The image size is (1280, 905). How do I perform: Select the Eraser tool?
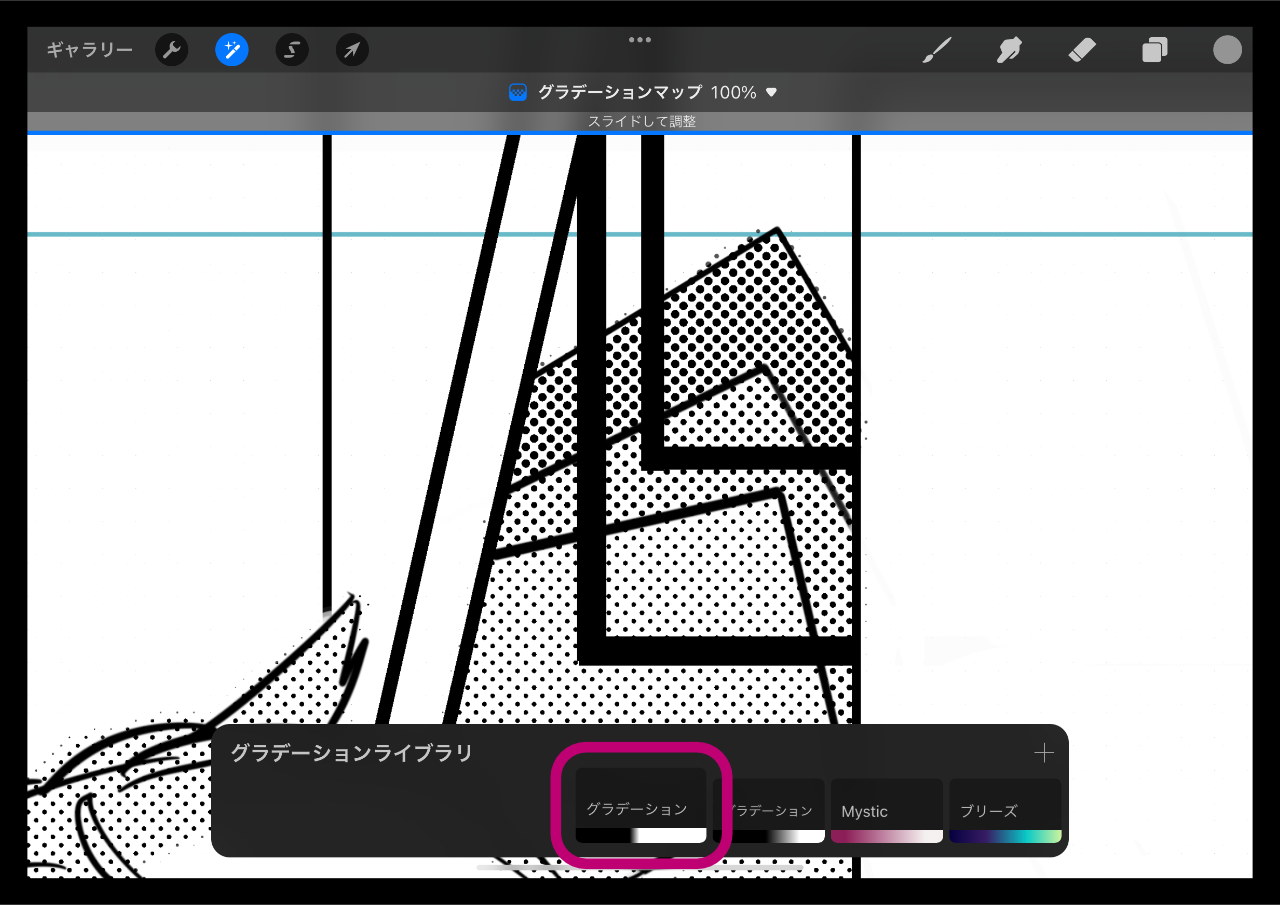[1082, 50]
